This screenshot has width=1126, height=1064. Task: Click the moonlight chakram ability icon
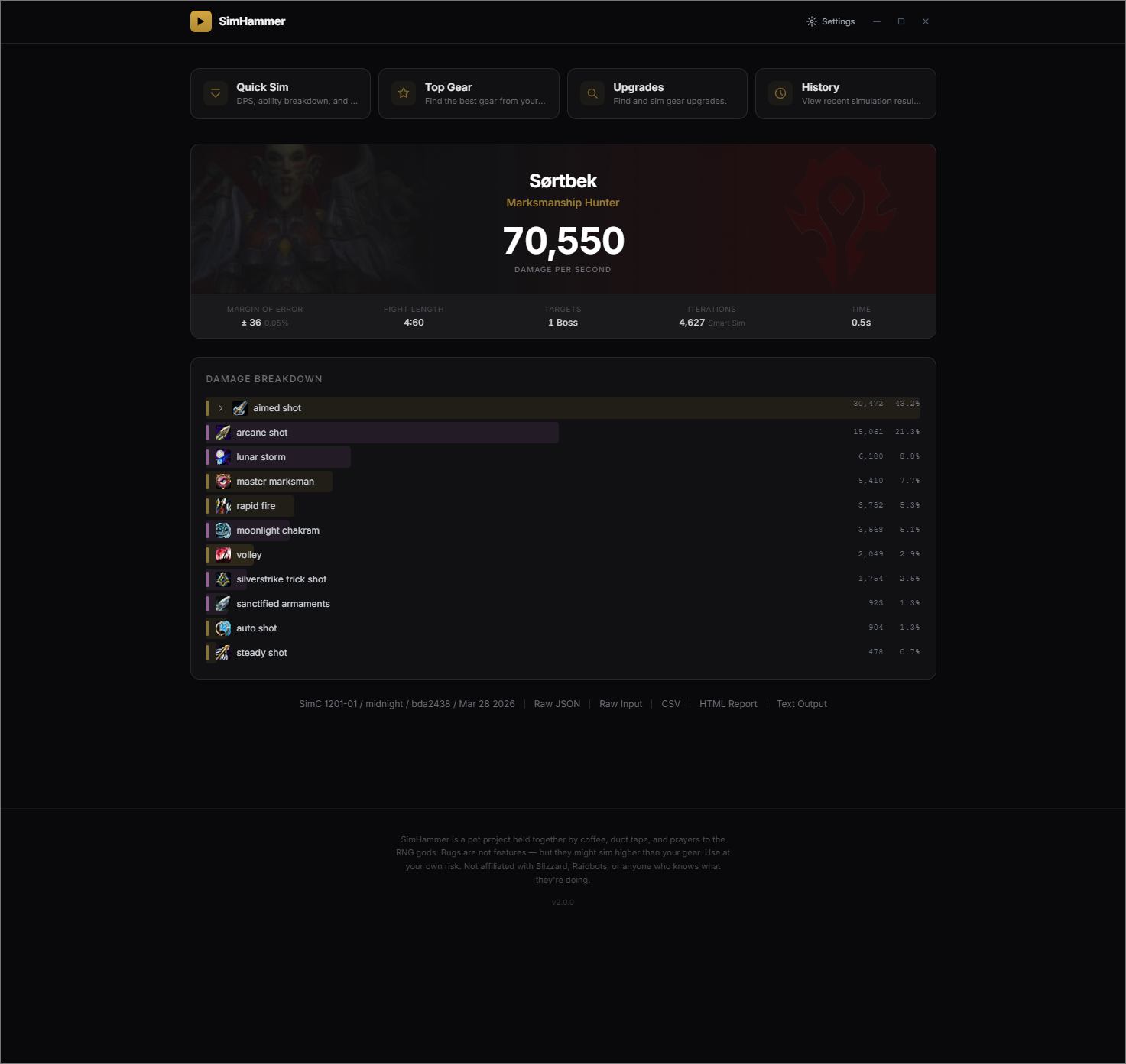coord(223,530)
